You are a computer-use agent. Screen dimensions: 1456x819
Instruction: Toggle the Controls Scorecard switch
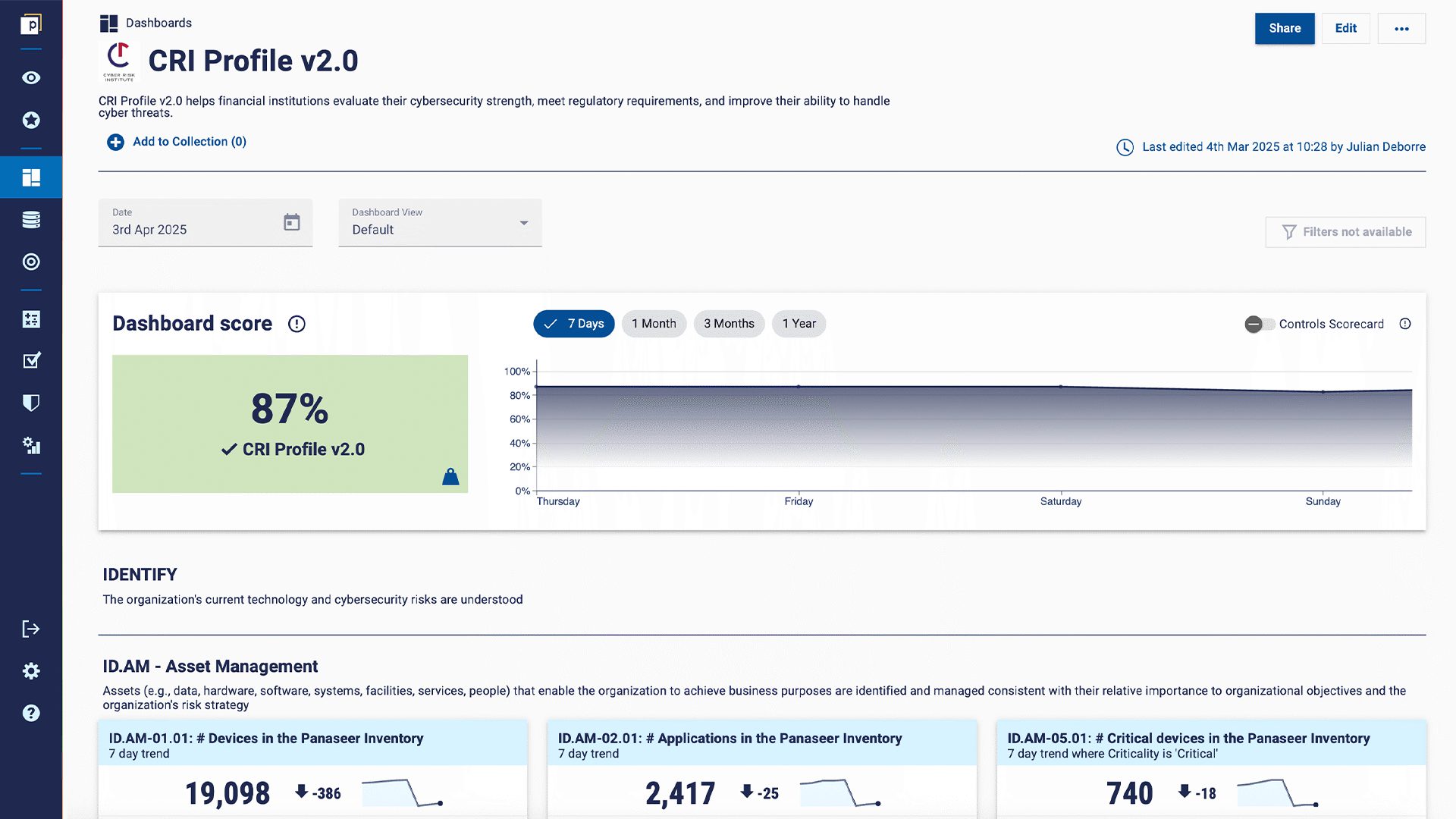pos(1259,325)
